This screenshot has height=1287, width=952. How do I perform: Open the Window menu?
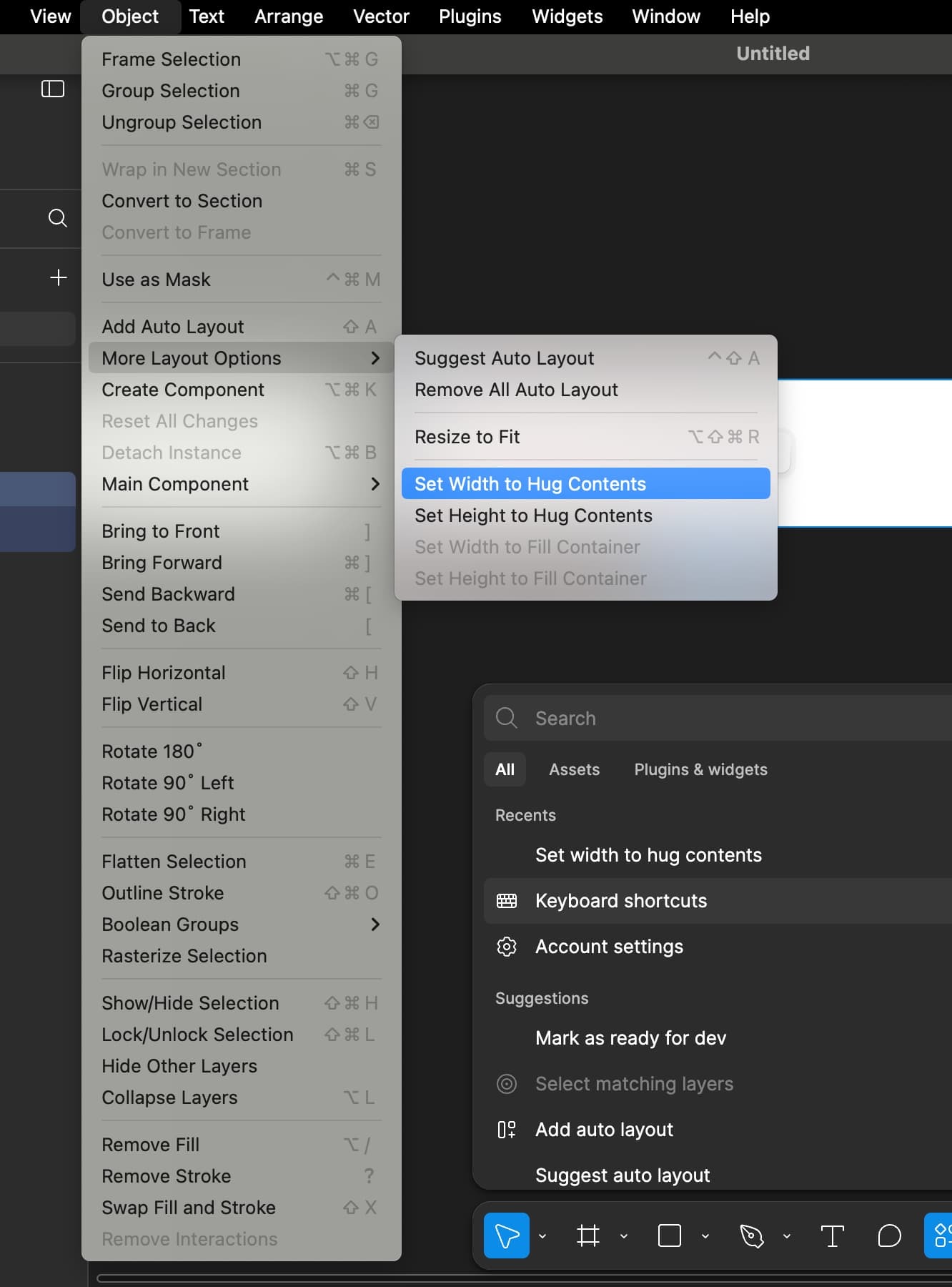[x=666, y=16]
